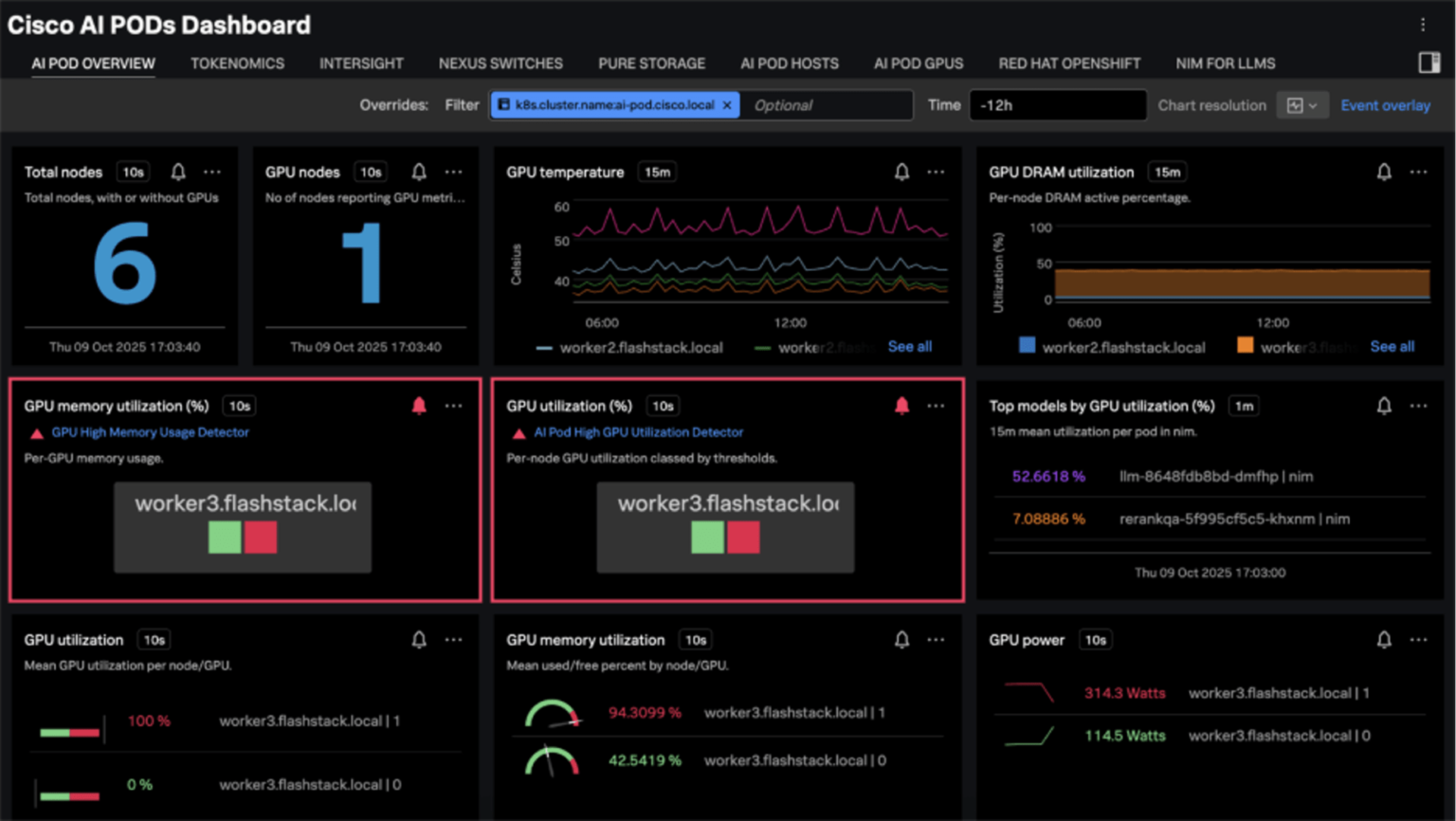Screen dimensions: 1456x821
Task: Open the Chart resolution dropdown
Action: tap(1301, 105)
